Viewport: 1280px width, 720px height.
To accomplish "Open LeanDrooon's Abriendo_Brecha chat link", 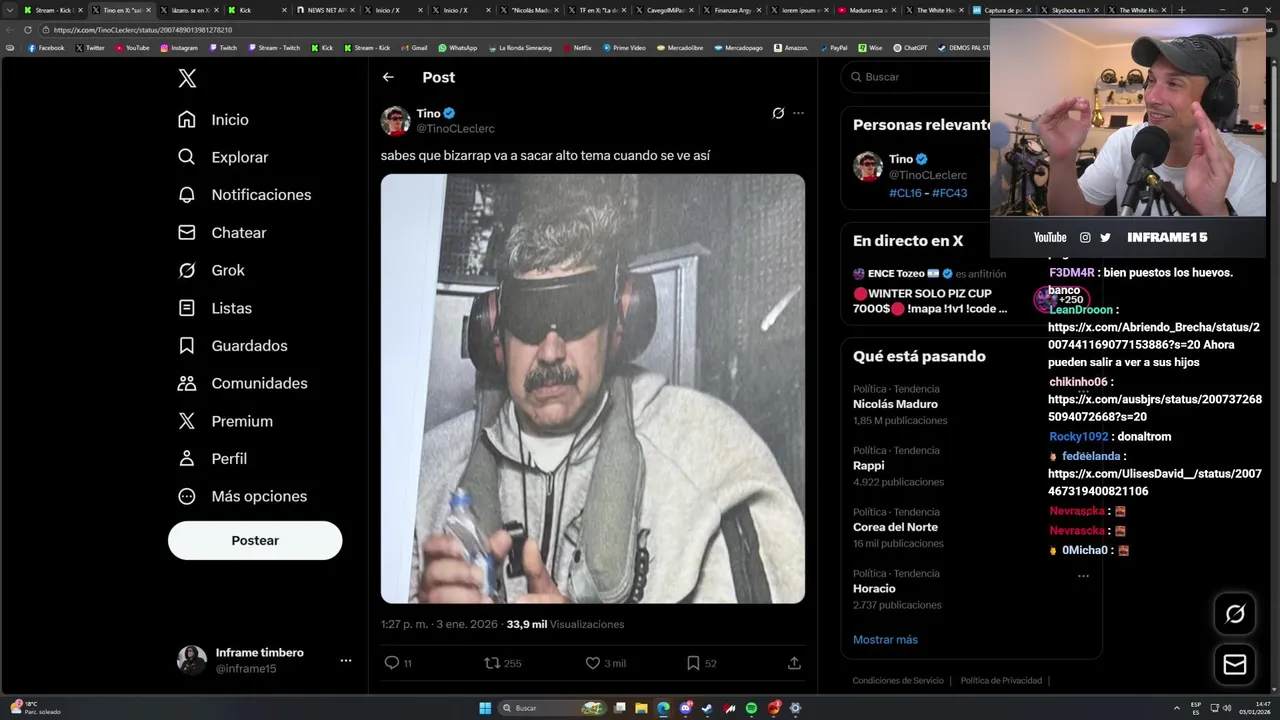I will point(1153,336).
